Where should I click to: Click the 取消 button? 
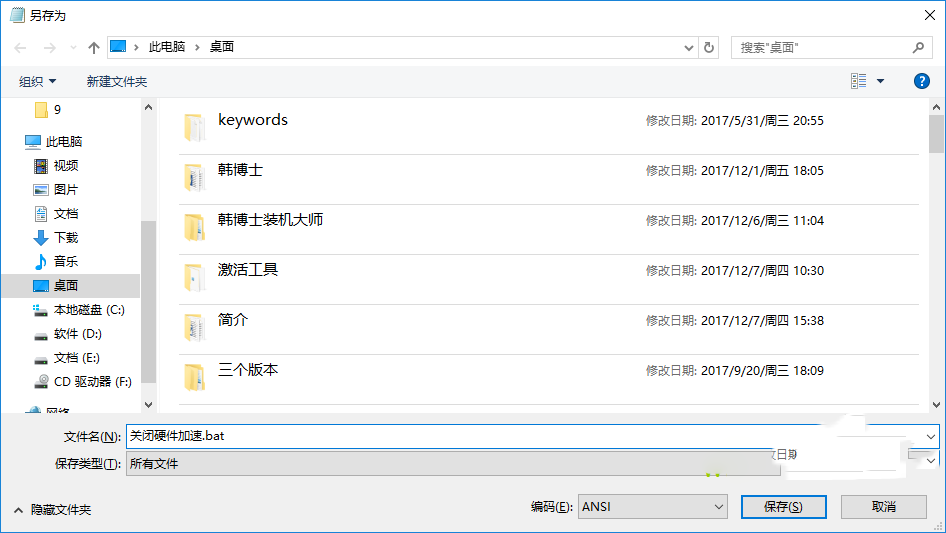pos(883,507)
